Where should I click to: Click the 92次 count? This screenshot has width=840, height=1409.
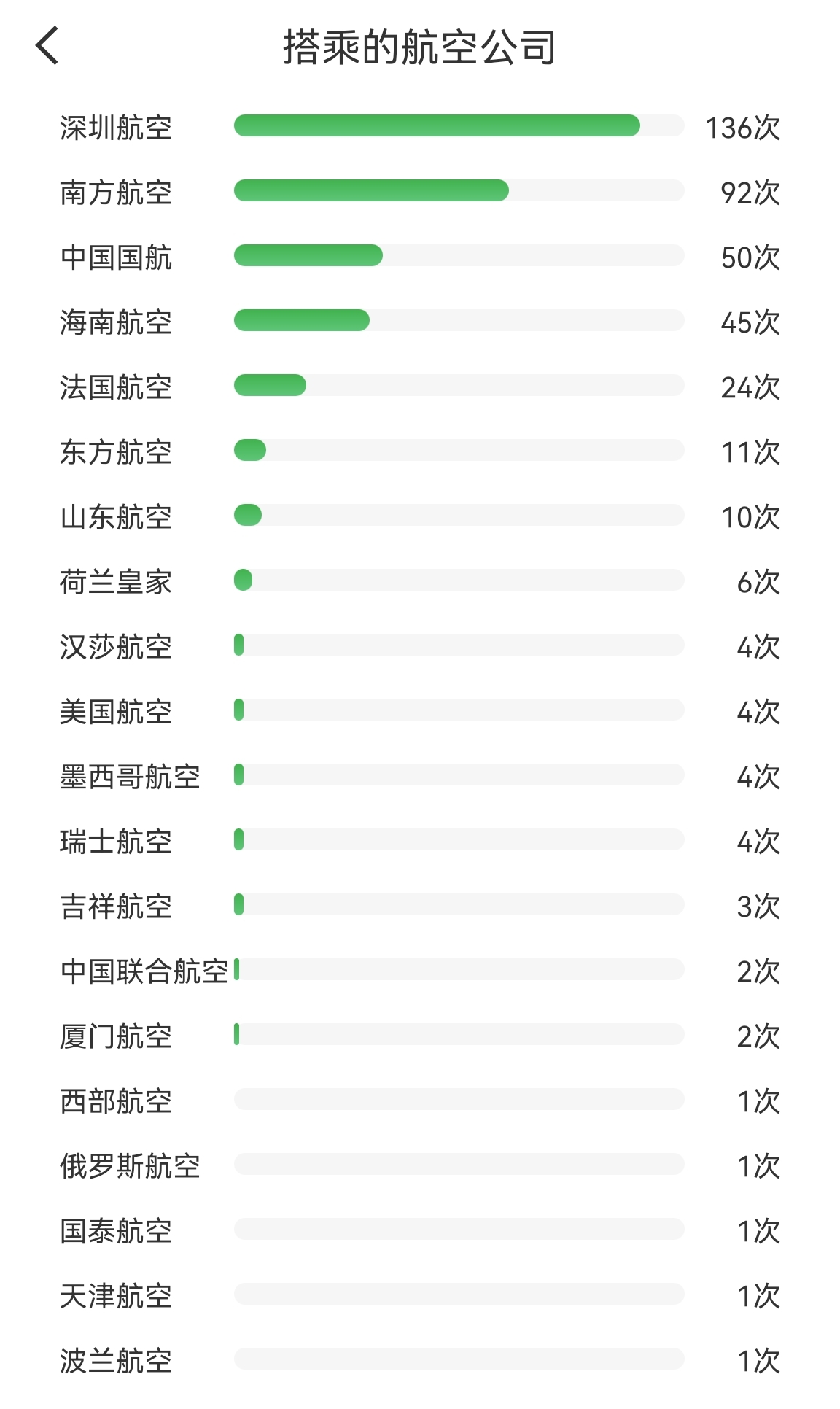pos(750,193)
